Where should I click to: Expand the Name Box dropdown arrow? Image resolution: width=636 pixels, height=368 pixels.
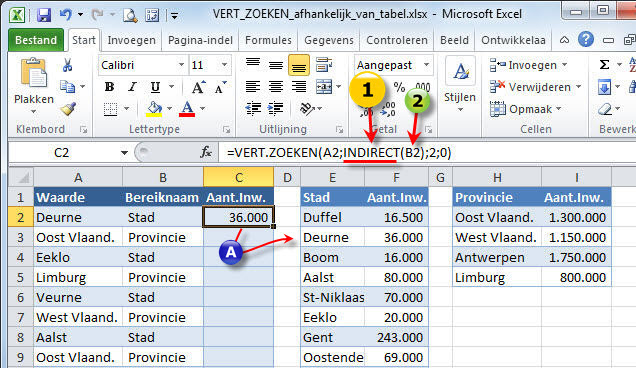tap(125, 153)
